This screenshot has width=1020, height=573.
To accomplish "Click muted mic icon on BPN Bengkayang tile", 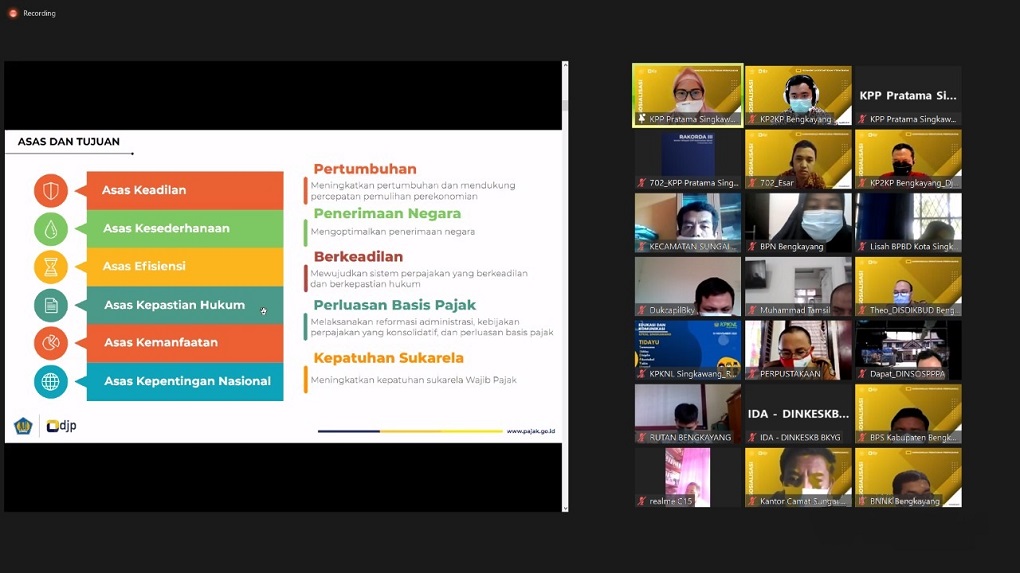I will (752, 246).
